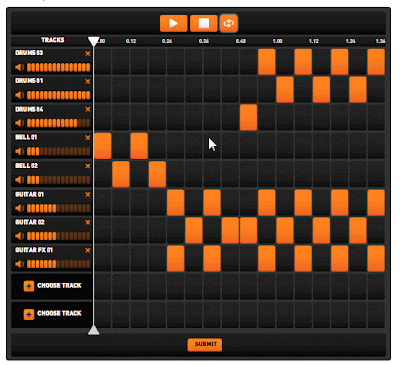Screen dimensions: 400x365
Task: Click the 1.00 timeline position label
Action: click(x=277, y=41)
